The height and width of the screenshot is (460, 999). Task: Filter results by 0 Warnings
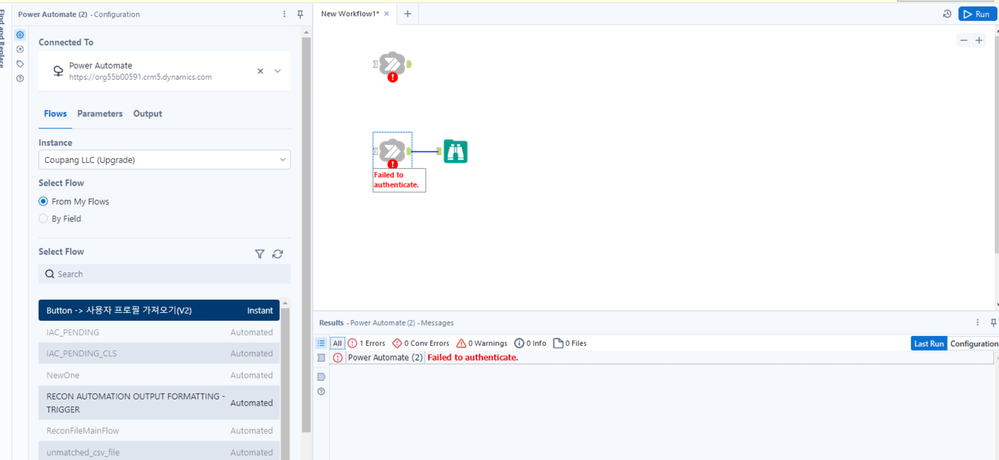[x=482, y=343]
